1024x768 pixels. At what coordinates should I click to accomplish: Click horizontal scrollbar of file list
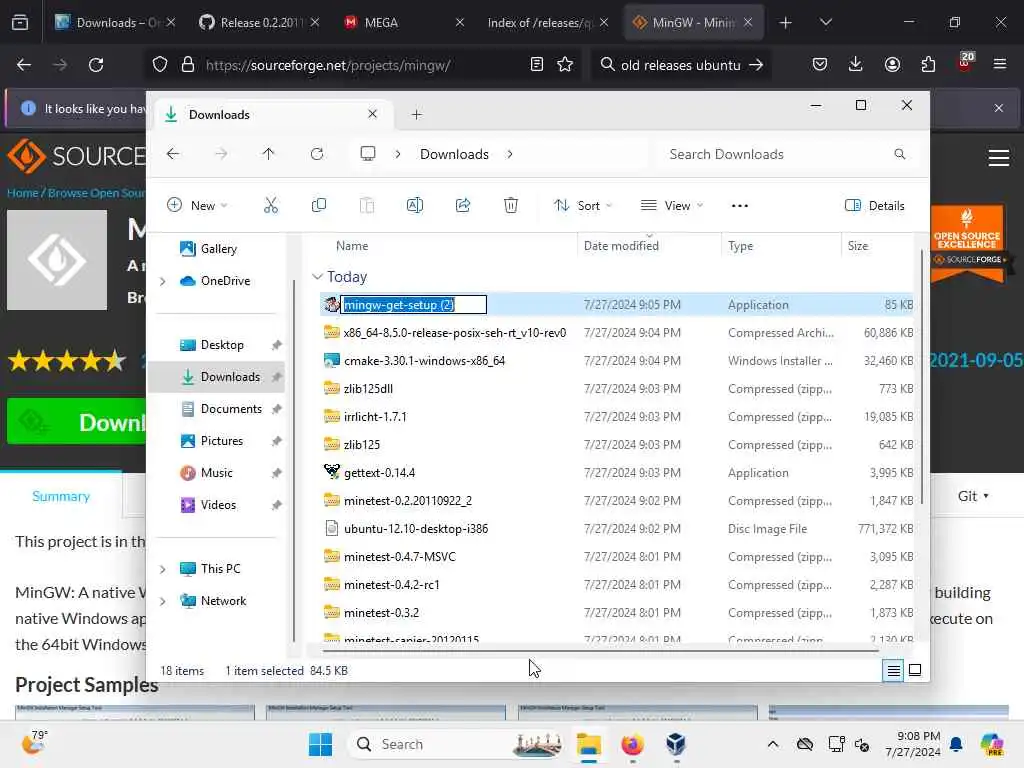(599, 650)
